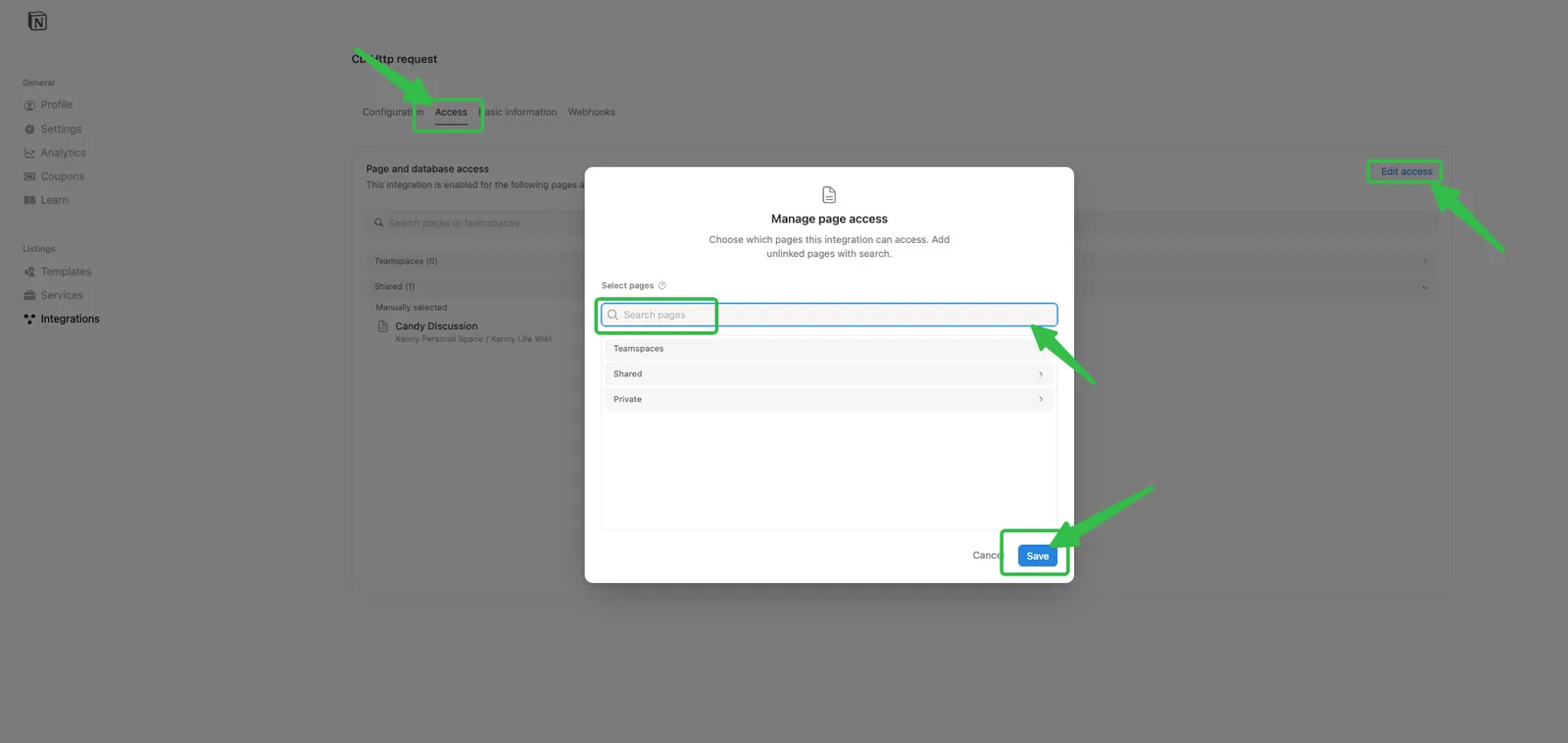Open the Analytics chart icon
This screenshot has height=743, width=1568.
(29, 153)
